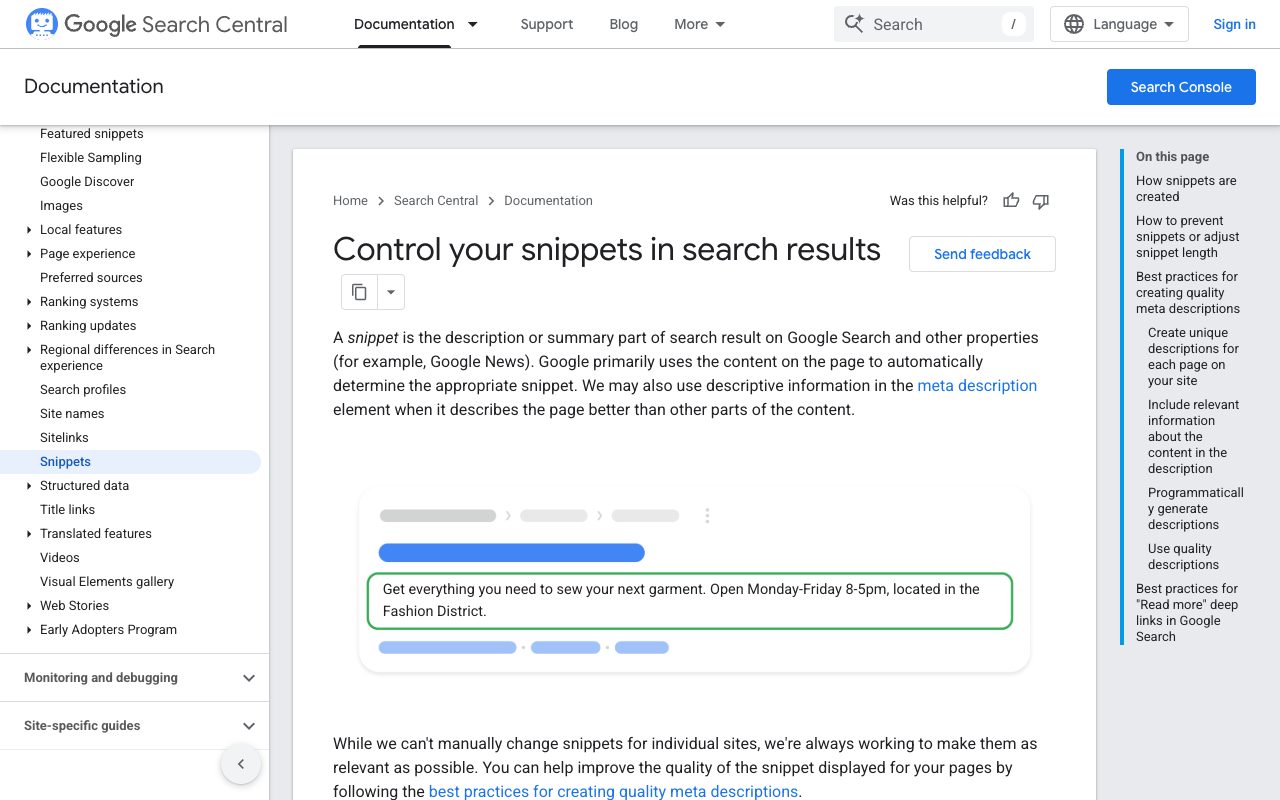The image size is (1280, 800).
Task: Copy the page using the copy icon
Action: pos(359,292)
